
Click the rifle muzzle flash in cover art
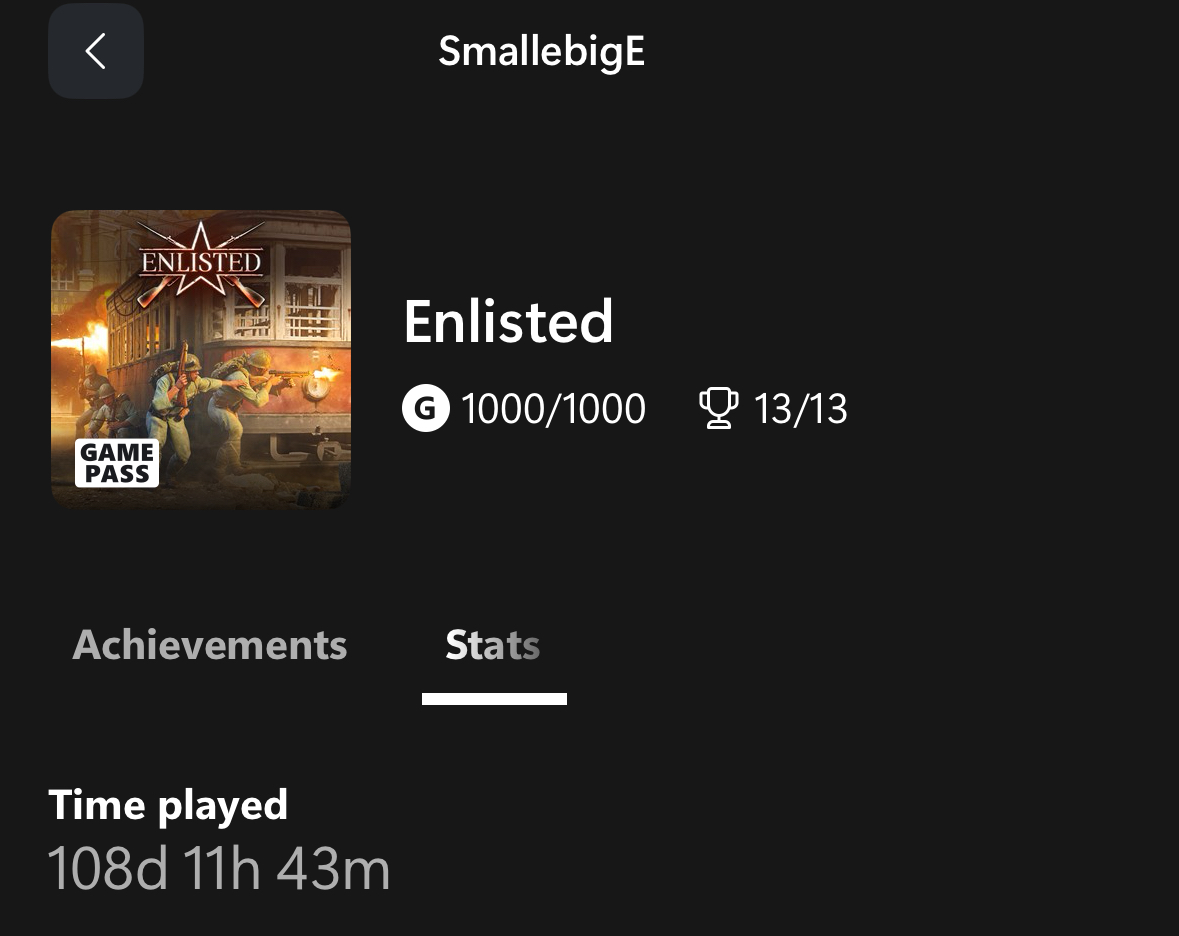click(324, 378)
